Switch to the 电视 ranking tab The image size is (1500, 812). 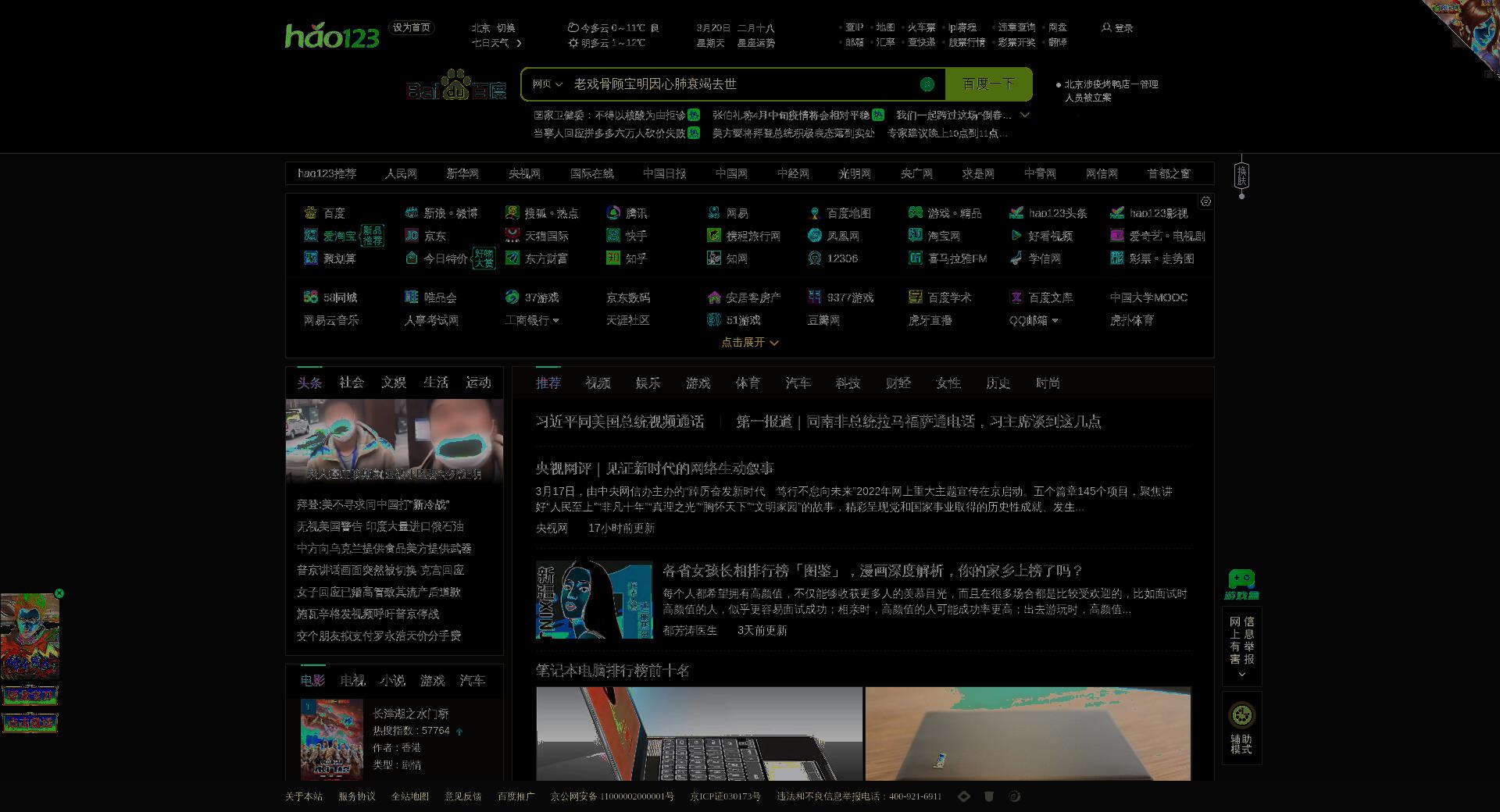[352, 681]
